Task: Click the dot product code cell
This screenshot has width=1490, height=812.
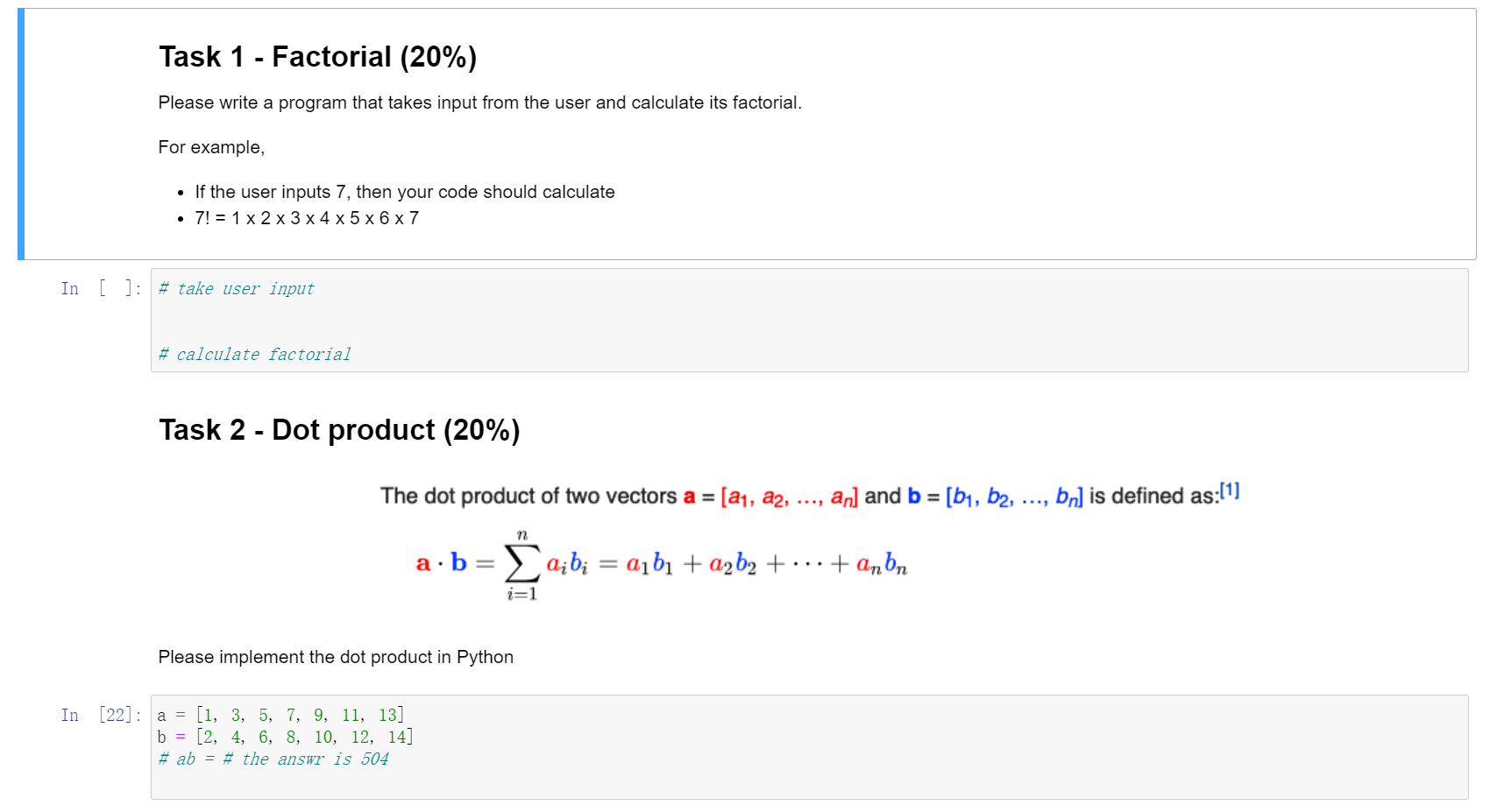Action: (809, 747)
